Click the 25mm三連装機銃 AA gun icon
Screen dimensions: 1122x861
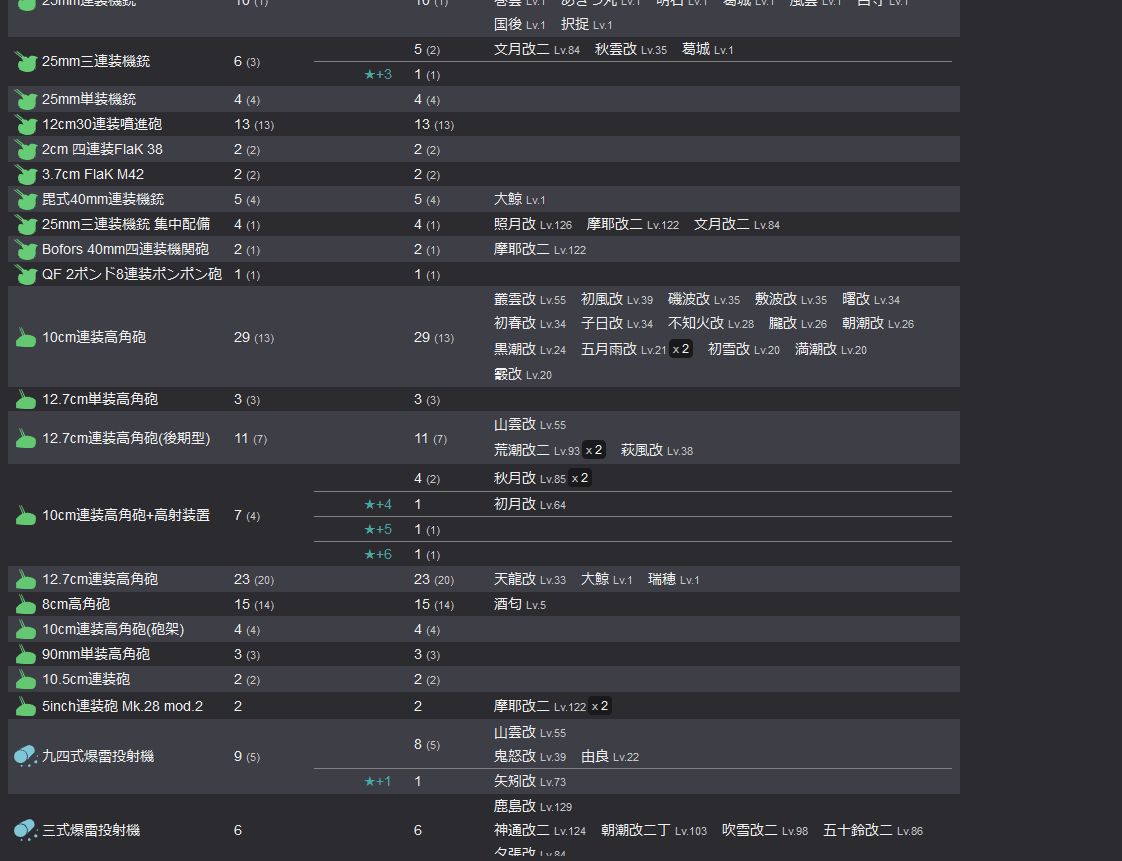pyautogui.click(x=26, y=62)
